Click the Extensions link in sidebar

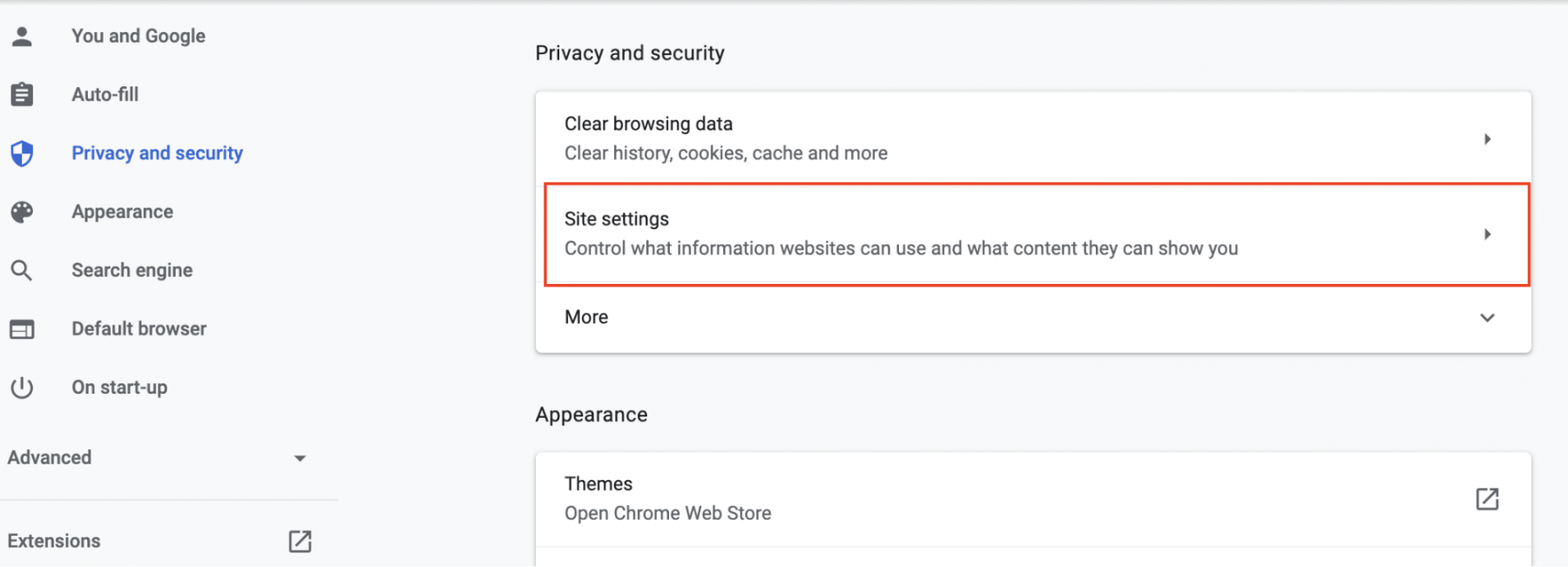(54, 541)
